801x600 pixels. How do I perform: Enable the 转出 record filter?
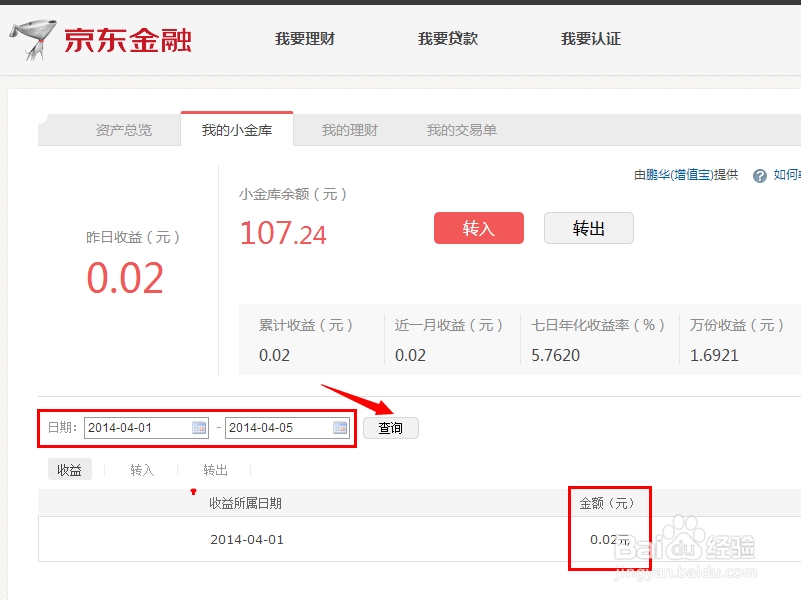click(213, 469)
